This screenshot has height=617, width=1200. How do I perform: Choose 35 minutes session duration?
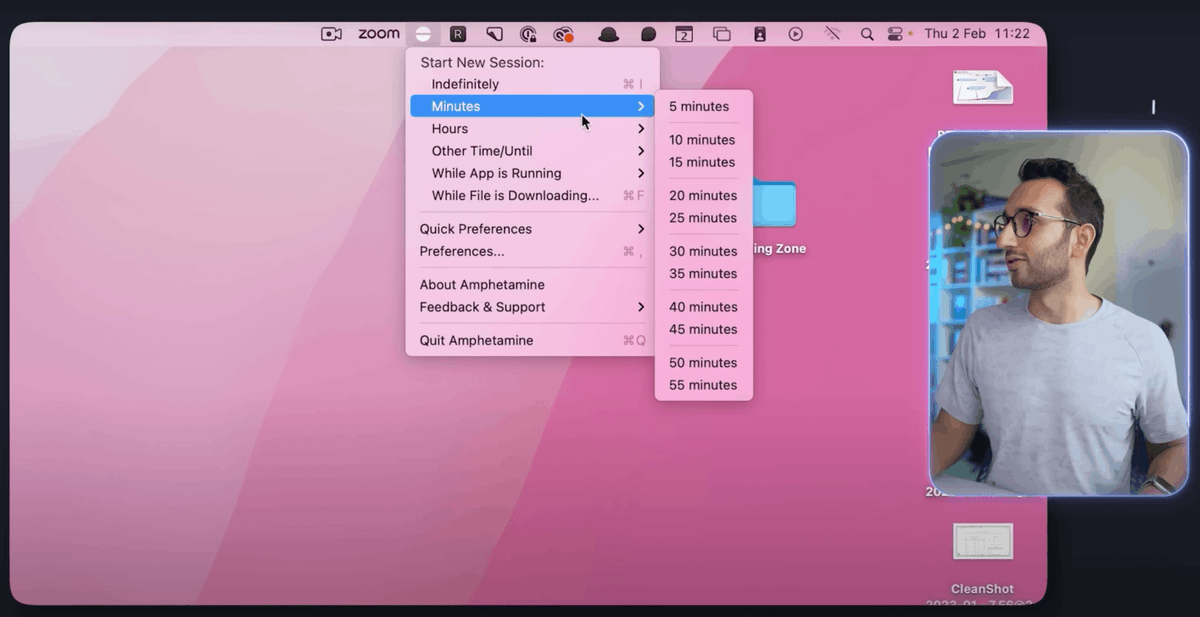coord(703,274)
